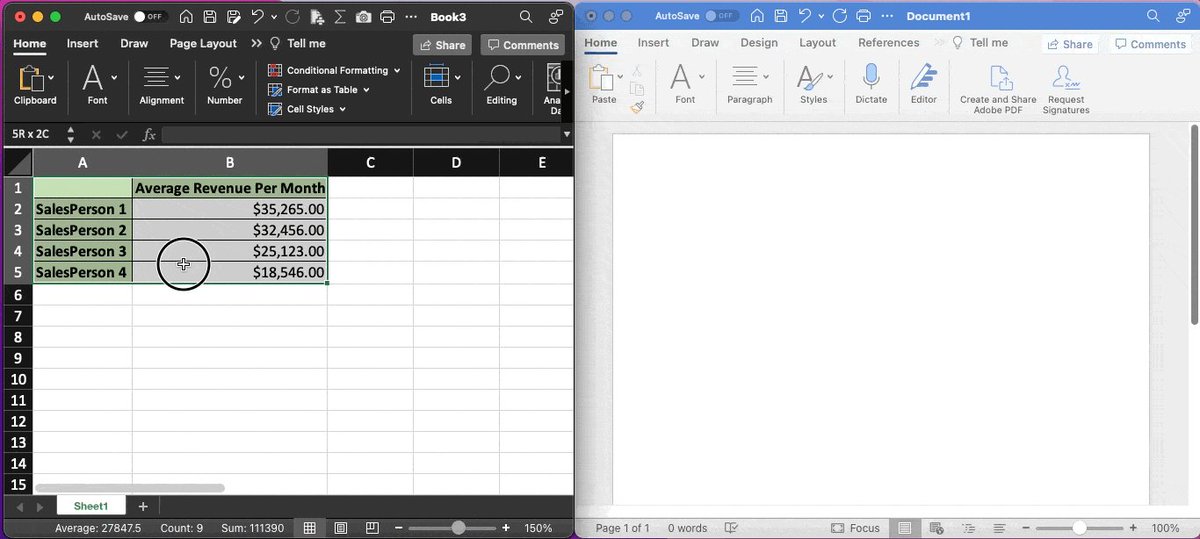Click Tell me in Word ribbon

tap(979, 43)
